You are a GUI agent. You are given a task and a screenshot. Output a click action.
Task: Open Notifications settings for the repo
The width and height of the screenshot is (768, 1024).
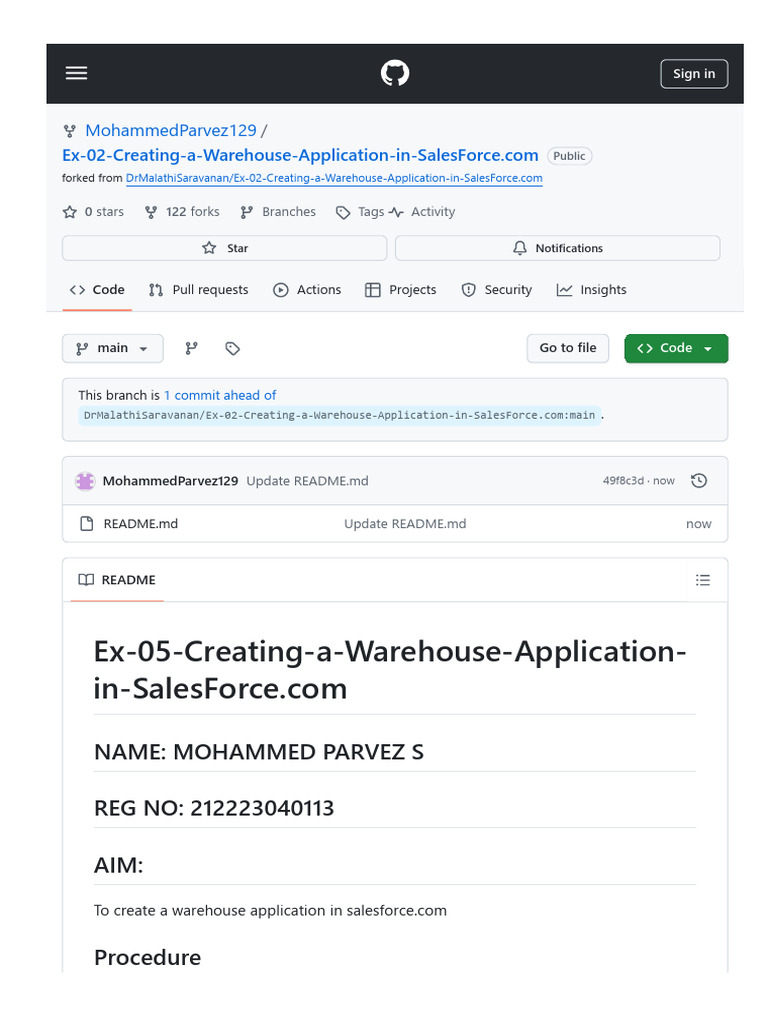(x=558, y=248)
